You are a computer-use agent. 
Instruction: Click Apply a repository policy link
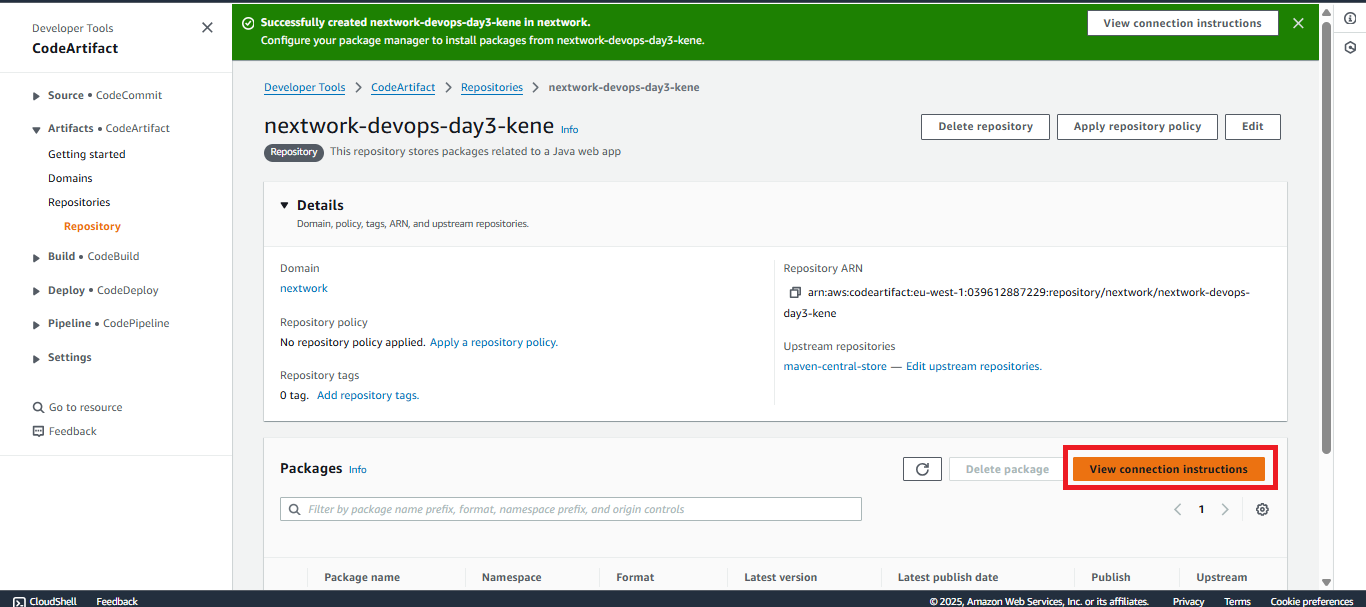(x=494, y=342)
